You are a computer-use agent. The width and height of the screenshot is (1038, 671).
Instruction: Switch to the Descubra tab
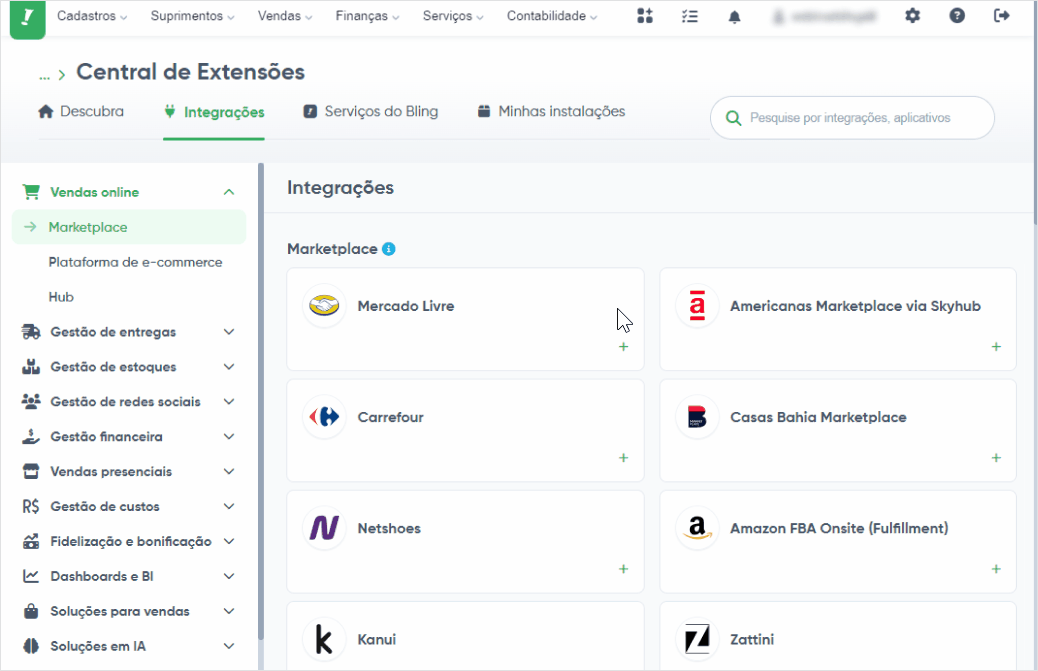click(x=81, y=111)
